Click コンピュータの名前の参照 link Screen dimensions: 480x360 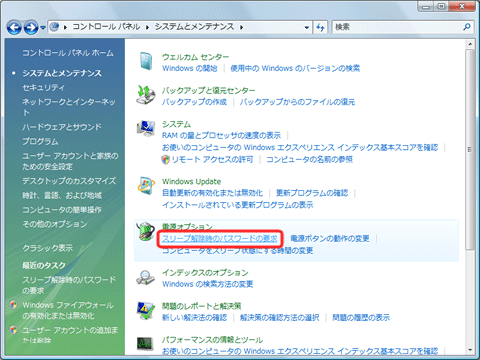(309, 160)
